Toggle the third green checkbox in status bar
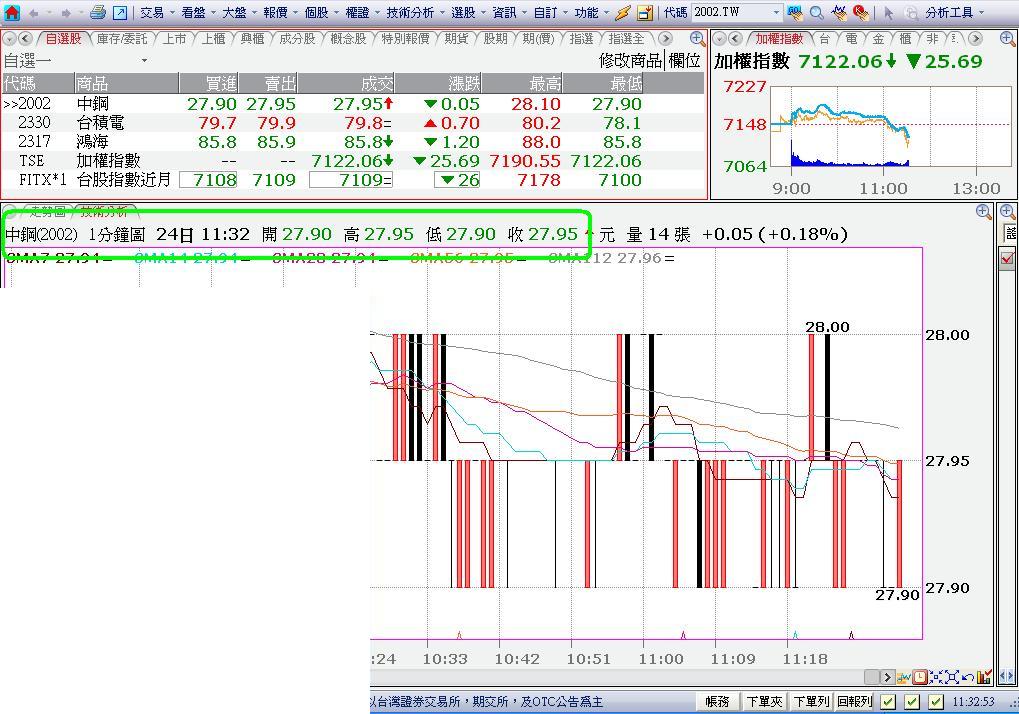The width and height of the screenshot is (1019, 714). [936, 702]
